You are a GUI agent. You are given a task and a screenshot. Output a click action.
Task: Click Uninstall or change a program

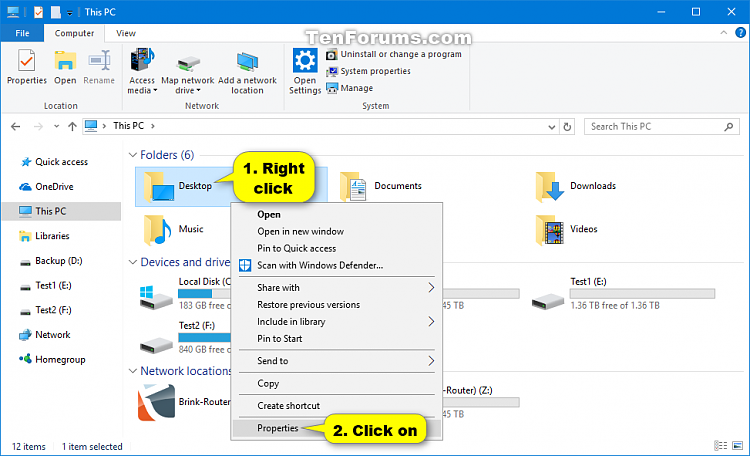(x=394, y=55)
